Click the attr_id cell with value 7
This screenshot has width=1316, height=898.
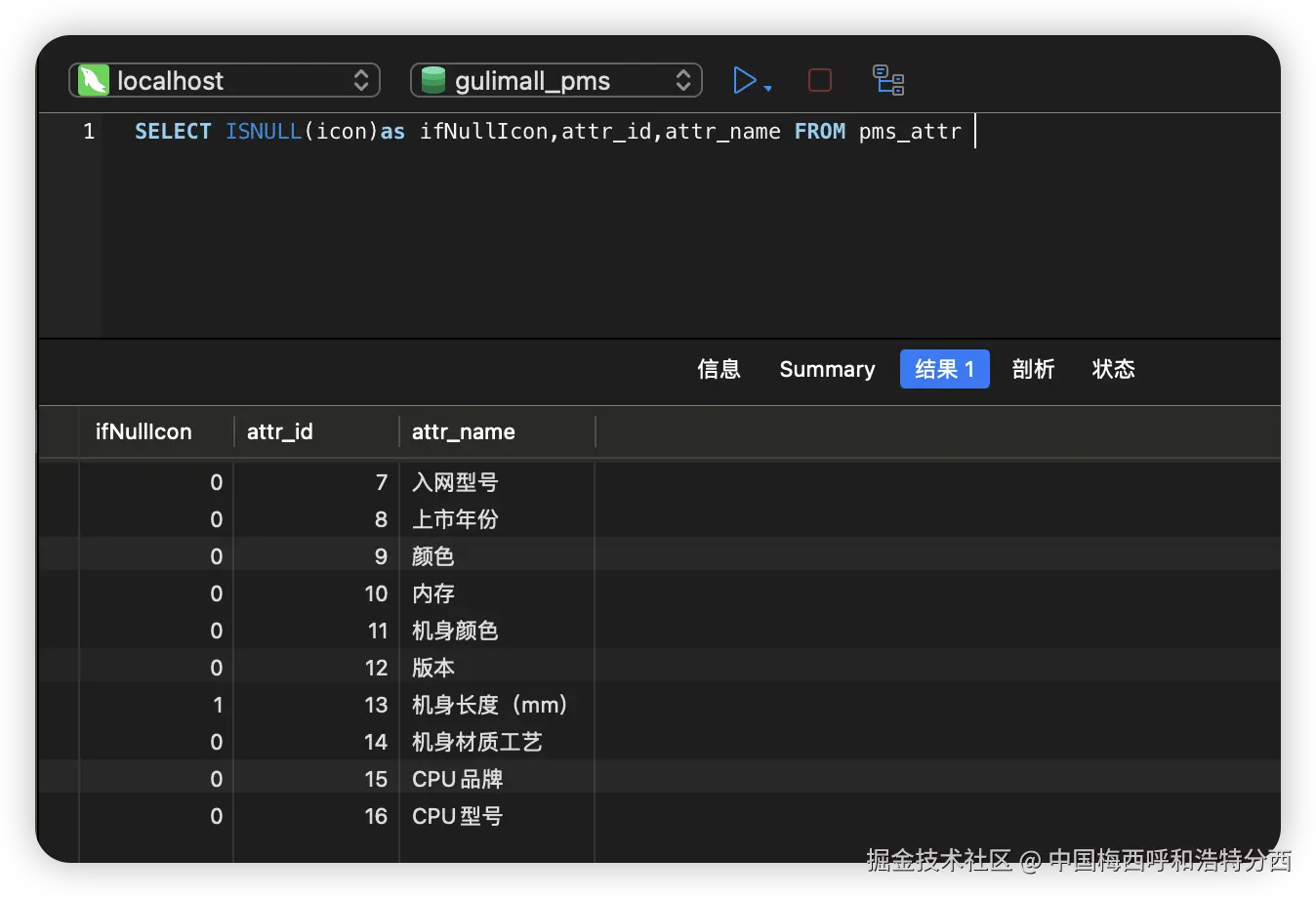pos(316,482)
